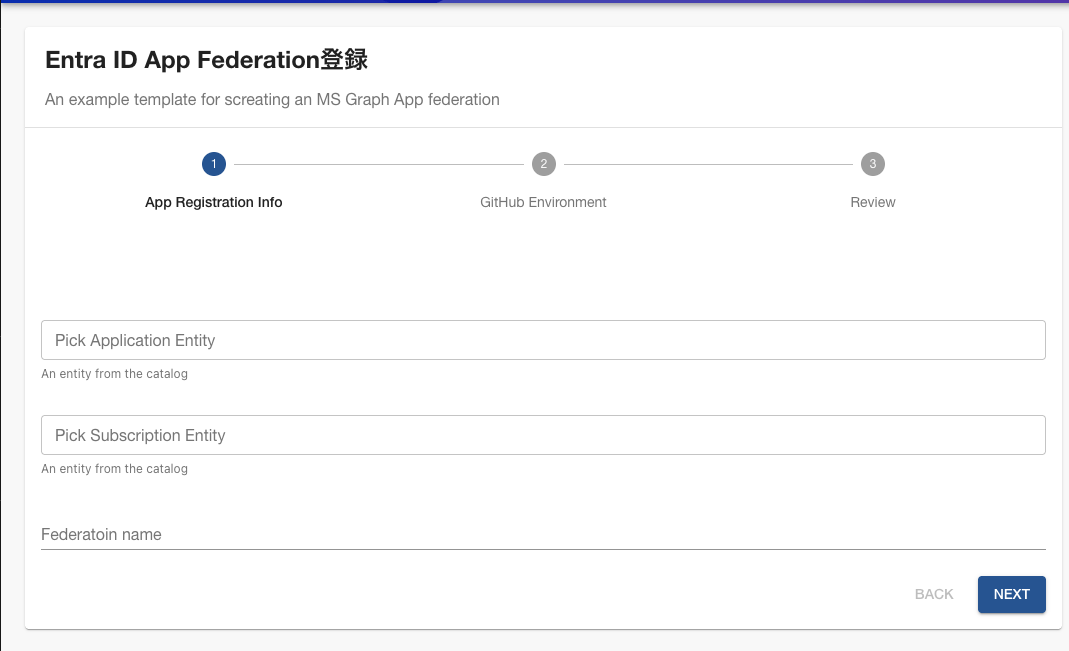Viewport: 1069px width, 651px height.
Task: Click the Entra ID App Federation title
Action: [x=207, y=60]
